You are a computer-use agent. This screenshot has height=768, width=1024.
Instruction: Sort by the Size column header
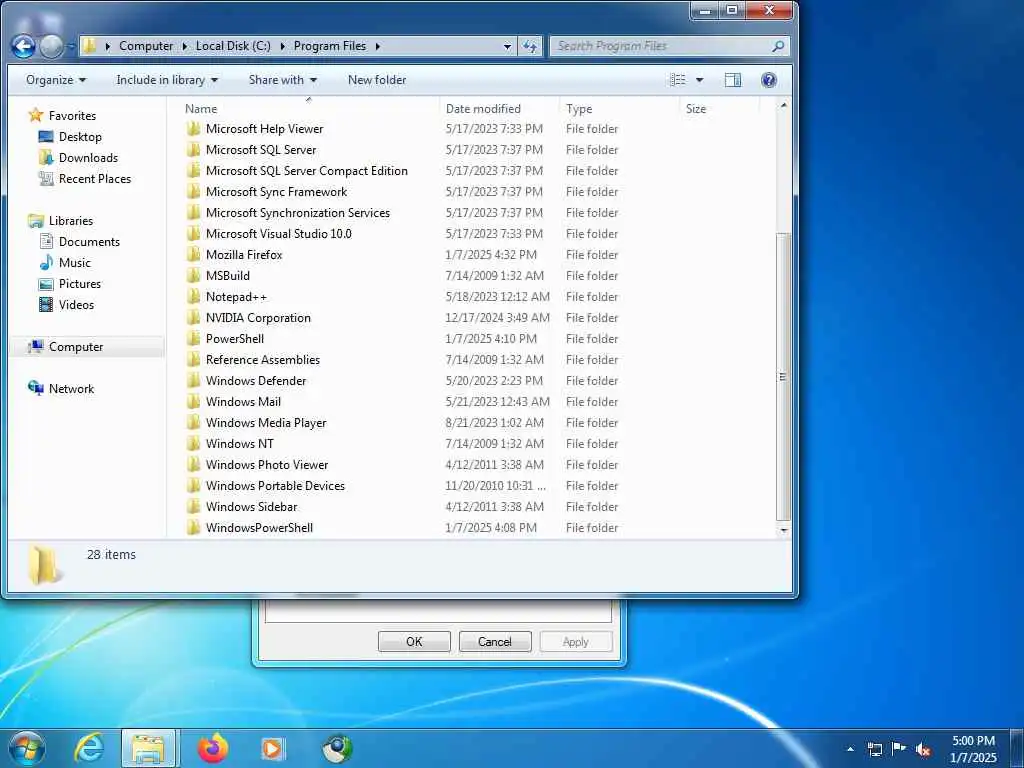coord(719,108)
